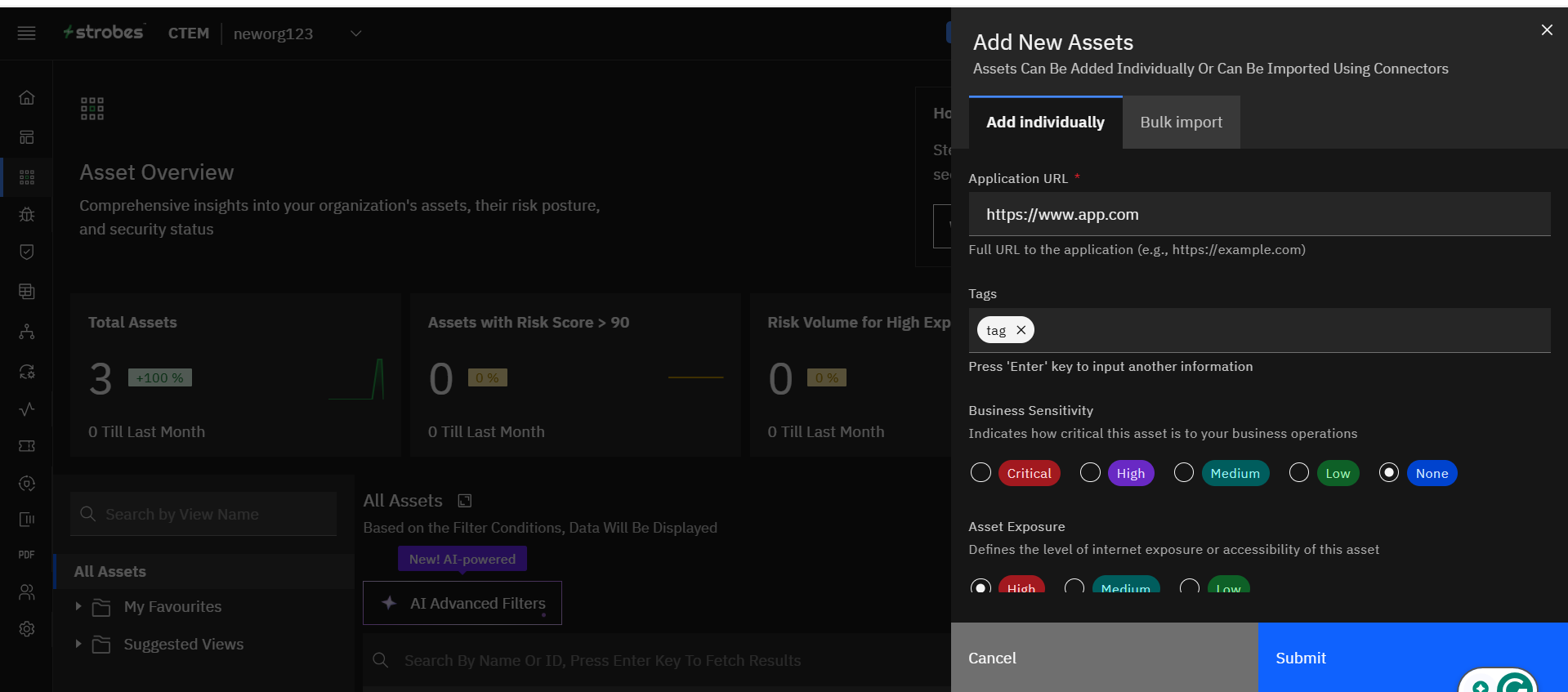Click the shield check sidebar icon
1568x692 pixels.
click(x=27, y=252)
